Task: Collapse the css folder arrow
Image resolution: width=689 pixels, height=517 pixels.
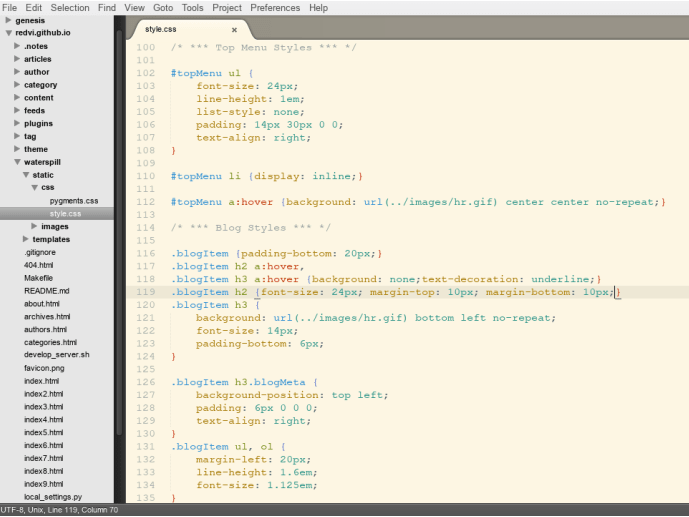Action: tap(34, 188)
